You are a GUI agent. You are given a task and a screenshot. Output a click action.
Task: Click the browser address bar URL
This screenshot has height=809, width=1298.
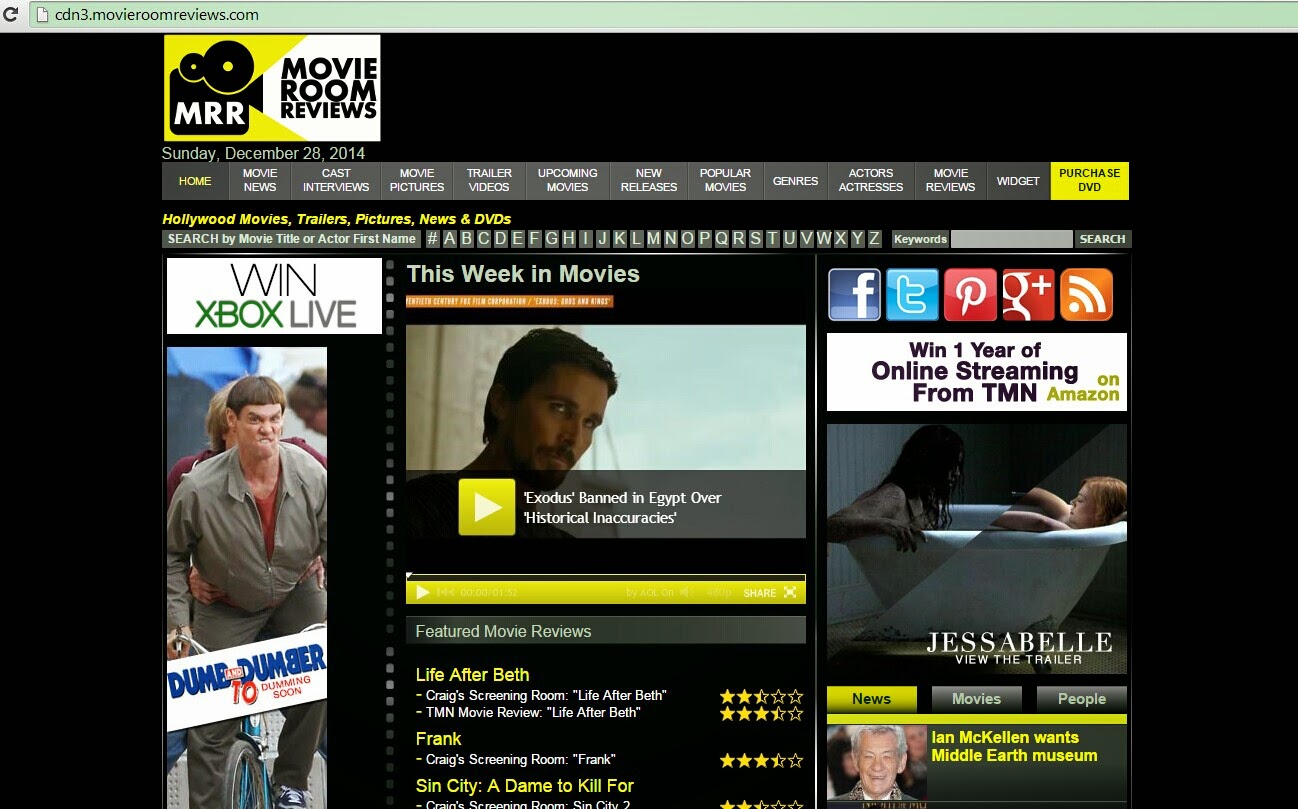(156, 15)
